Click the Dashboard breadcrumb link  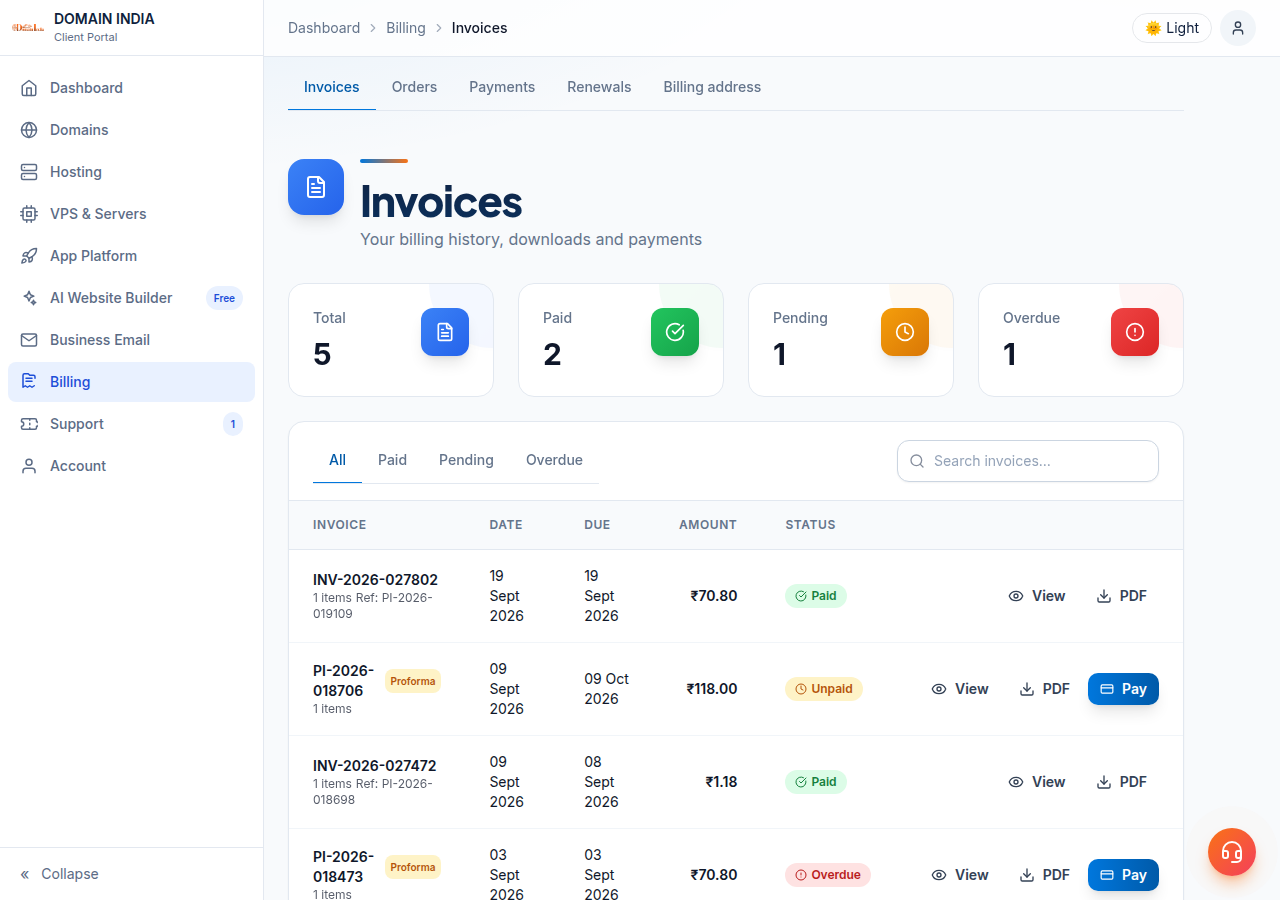324,28
